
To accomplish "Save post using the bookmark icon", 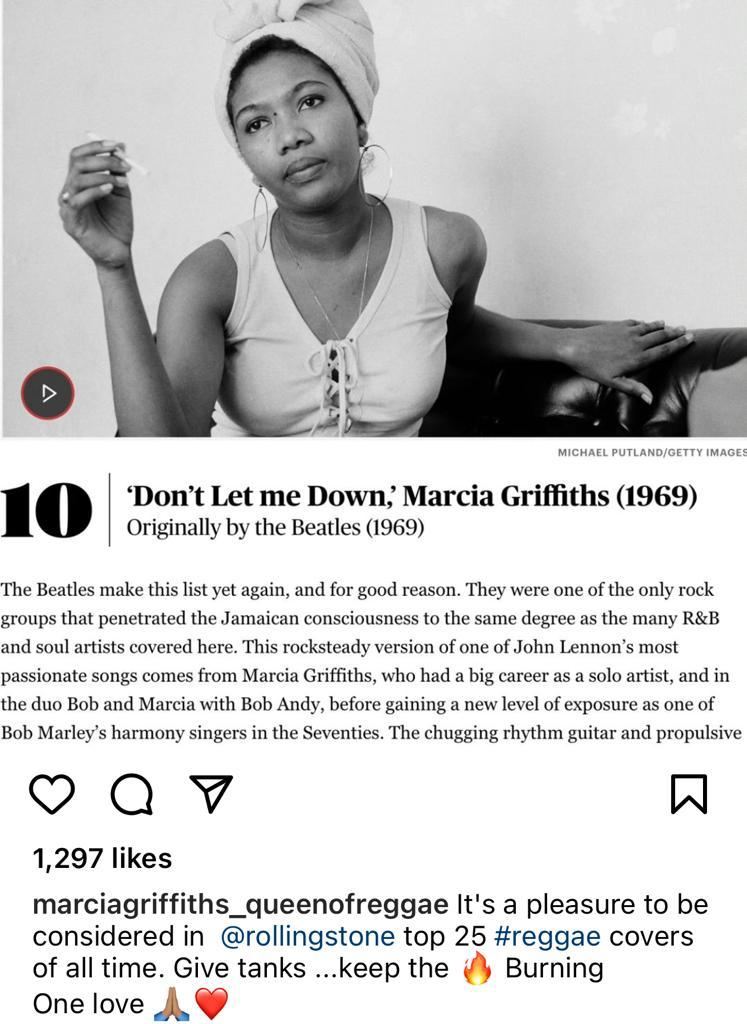I will [x=689, y=794].
